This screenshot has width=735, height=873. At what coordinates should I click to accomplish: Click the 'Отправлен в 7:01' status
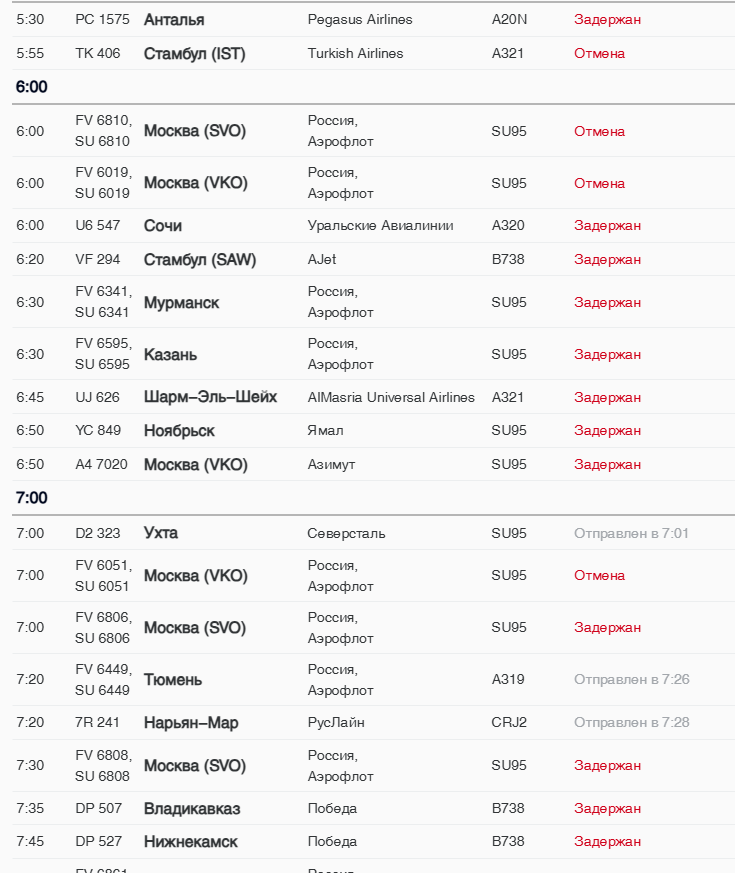point(631,533)
